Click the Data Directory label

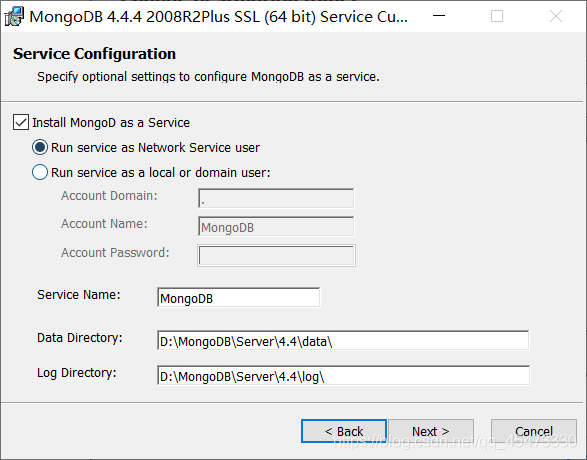pos(80,338)
